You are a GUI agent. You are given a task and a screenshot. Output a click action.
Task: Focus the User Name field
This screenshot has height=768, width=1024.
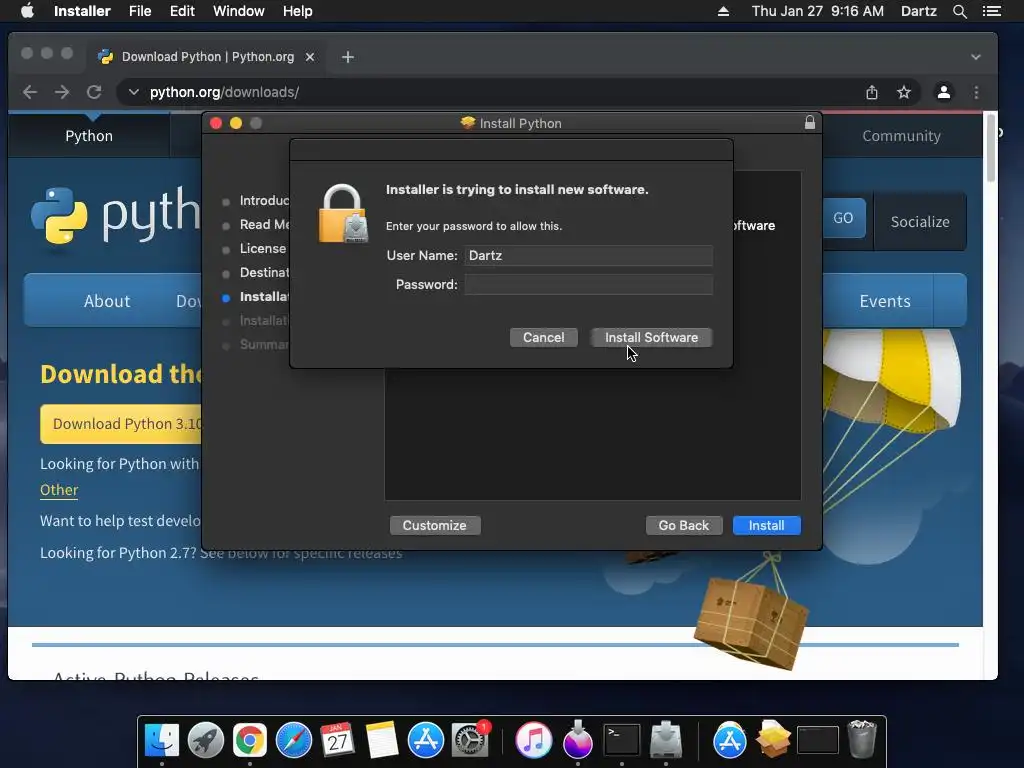click(588, 255)
